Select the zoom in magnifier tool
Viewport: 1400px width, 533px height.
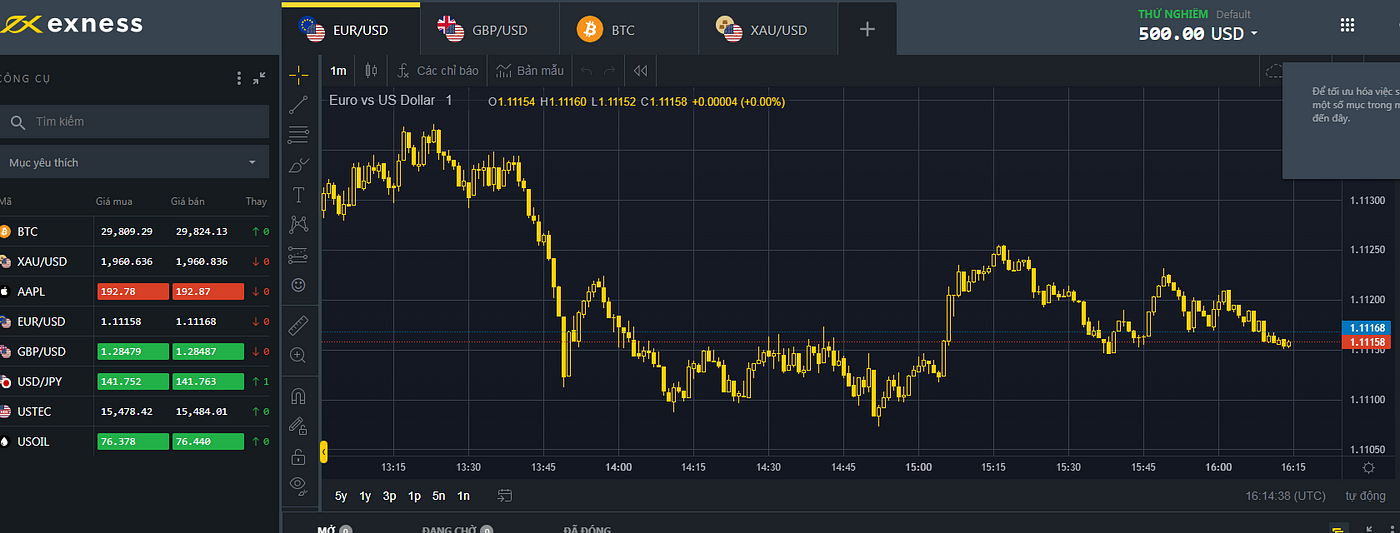(x=298, y=355)
